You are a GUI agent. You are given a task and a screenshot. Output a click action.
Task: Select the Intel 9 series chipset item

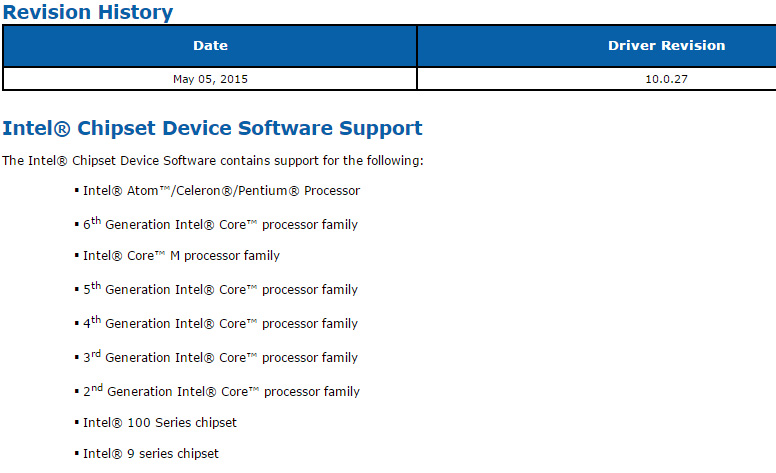[x=151, y=454]
